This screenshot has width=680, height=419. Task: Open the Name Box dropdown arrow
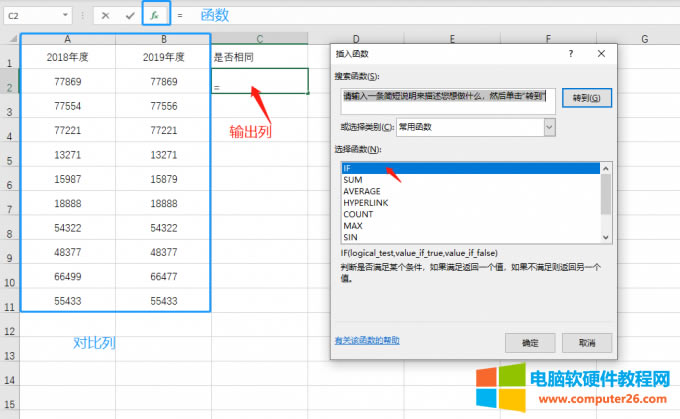66,16
